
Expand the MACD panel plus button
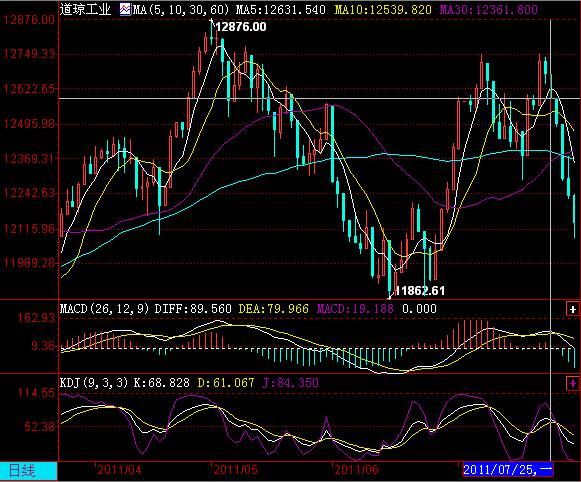point(573,309)
